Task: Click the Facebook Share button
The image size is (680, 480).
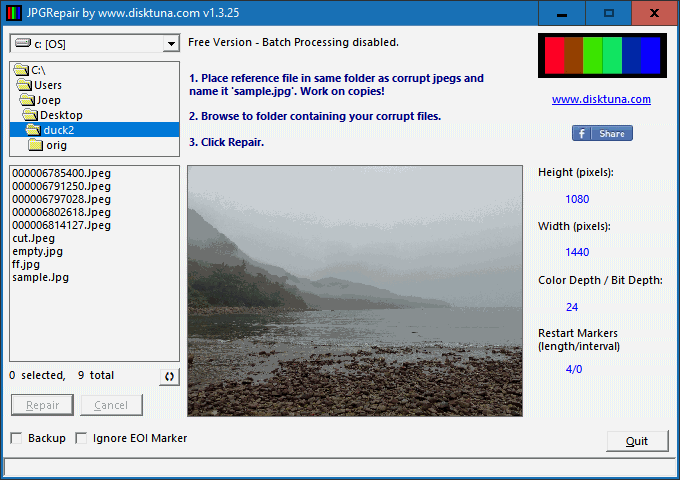Action: [x=602, y=134]
